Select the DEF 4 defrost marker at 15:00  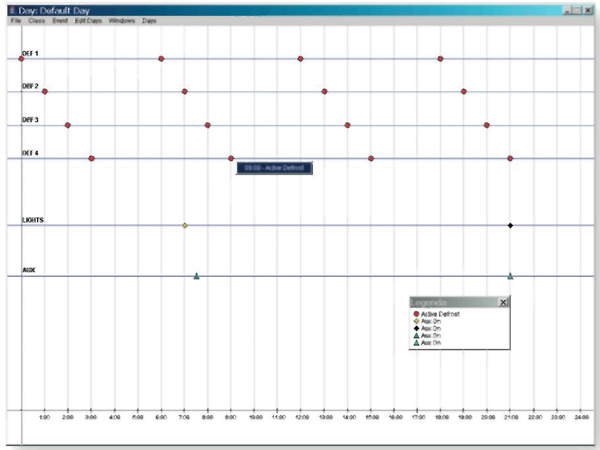(x=371, y=158)
